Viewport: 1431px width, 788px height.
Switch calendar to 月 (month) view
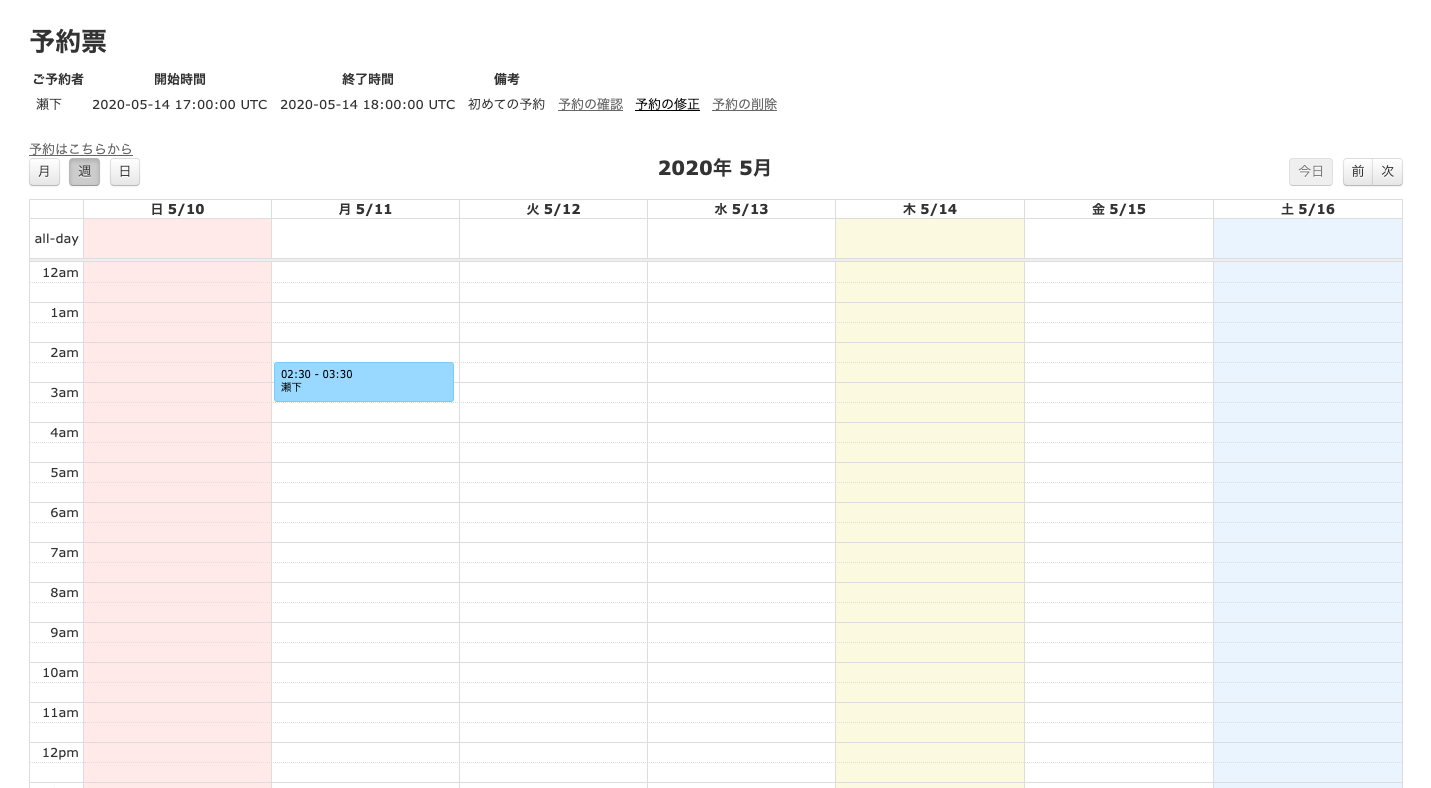pyautogui.click(x=44, y=171)
